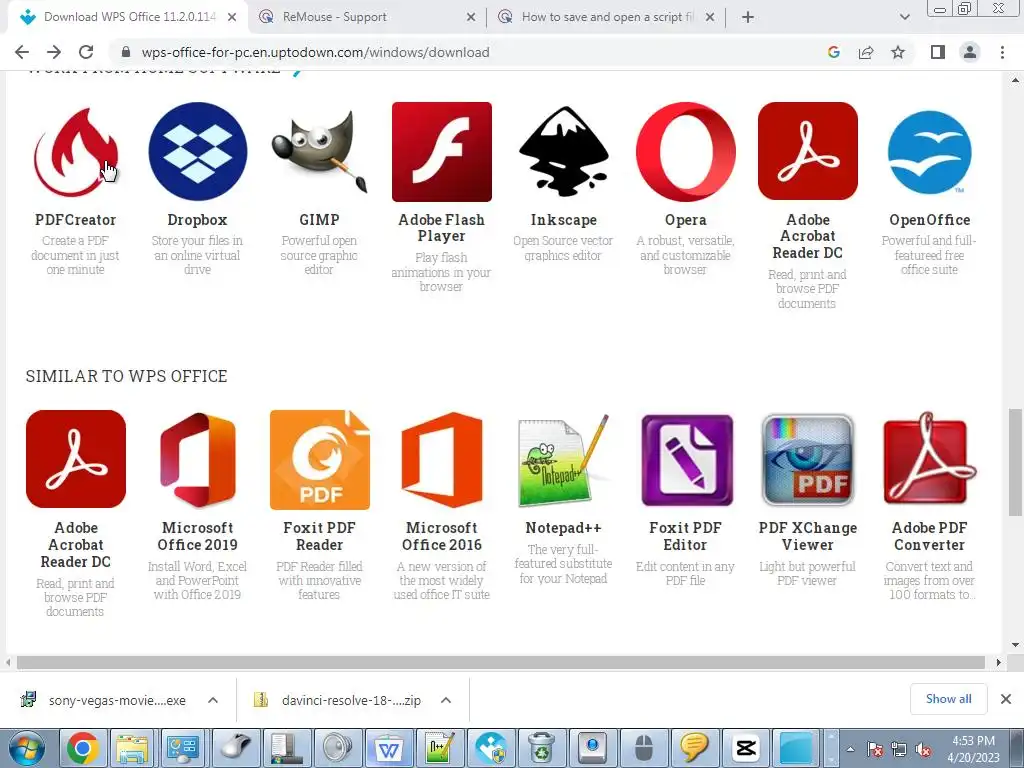This screenshot has height=768, width=1024.
Task: Select the Inkscape logo icon
Action: 564,152
